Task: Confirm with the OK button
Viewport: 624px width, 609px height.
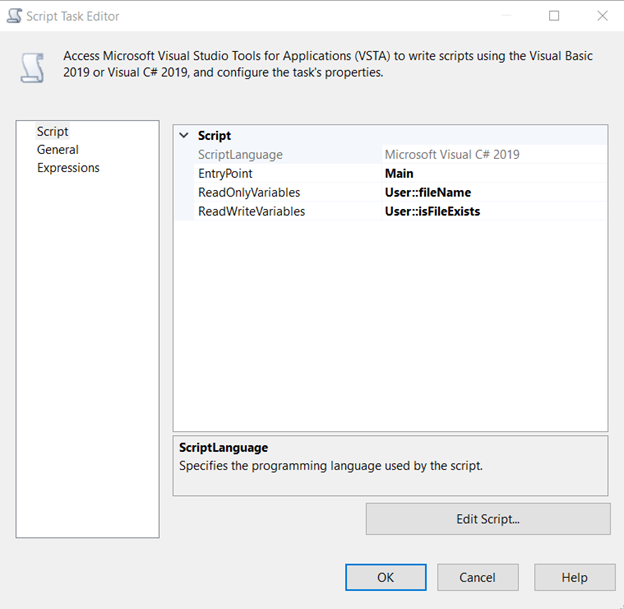Action: 386,577
